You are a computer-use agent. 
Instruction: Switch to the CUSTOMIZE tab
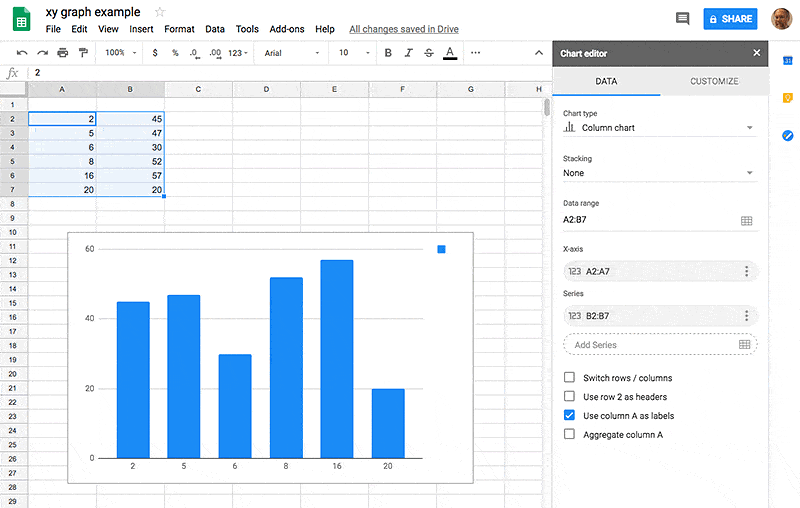pyautogui.click(x=714, y=81)
